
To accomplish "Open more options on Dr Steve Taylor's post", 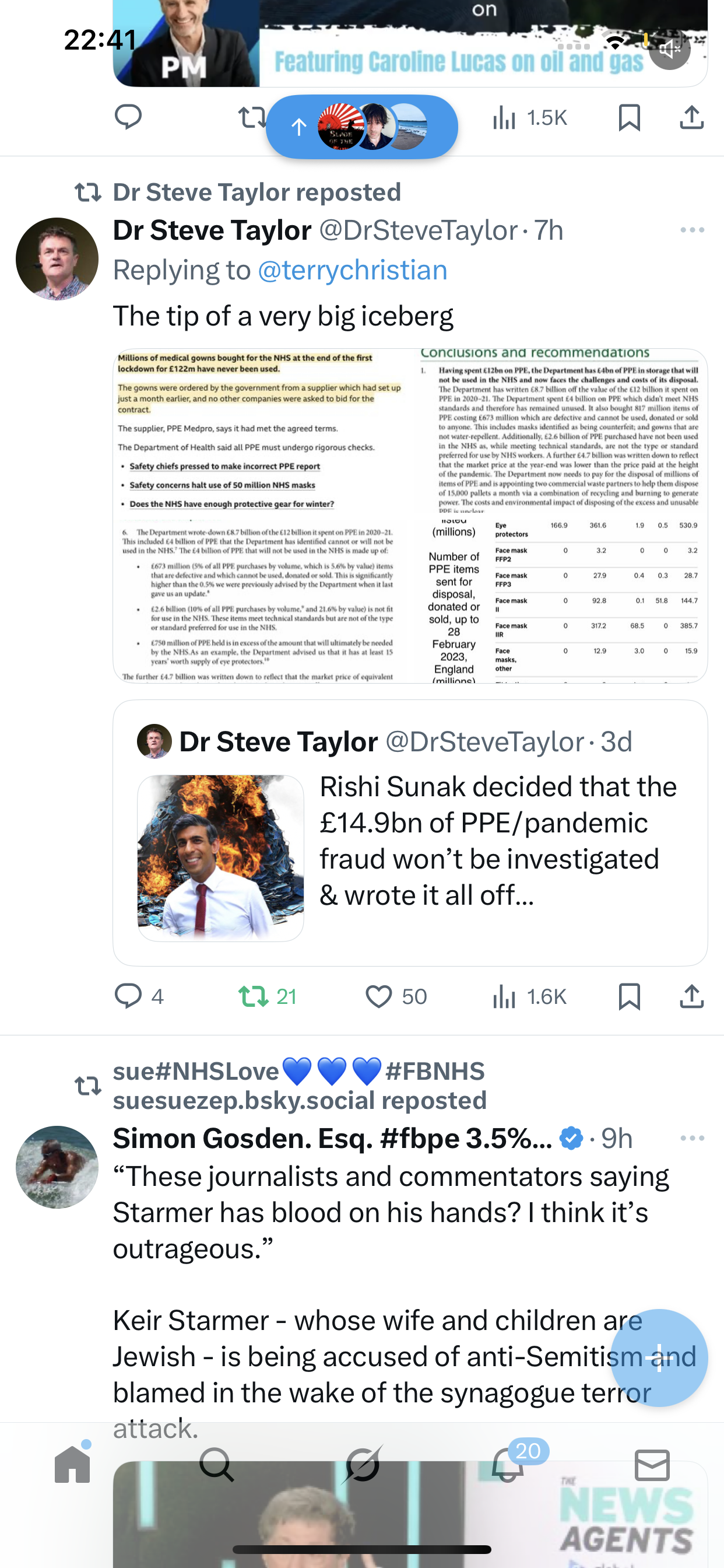I will (x=692, y=230).
